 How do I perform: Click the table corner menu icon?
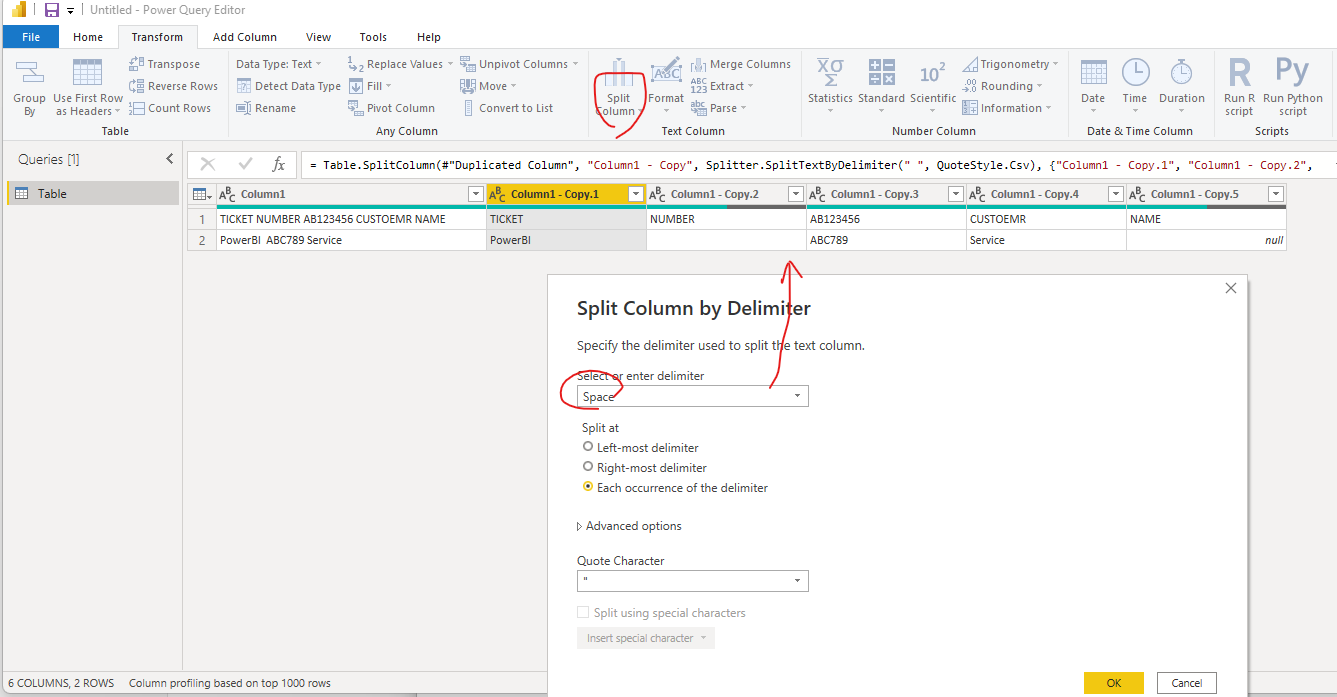(201, 194)
